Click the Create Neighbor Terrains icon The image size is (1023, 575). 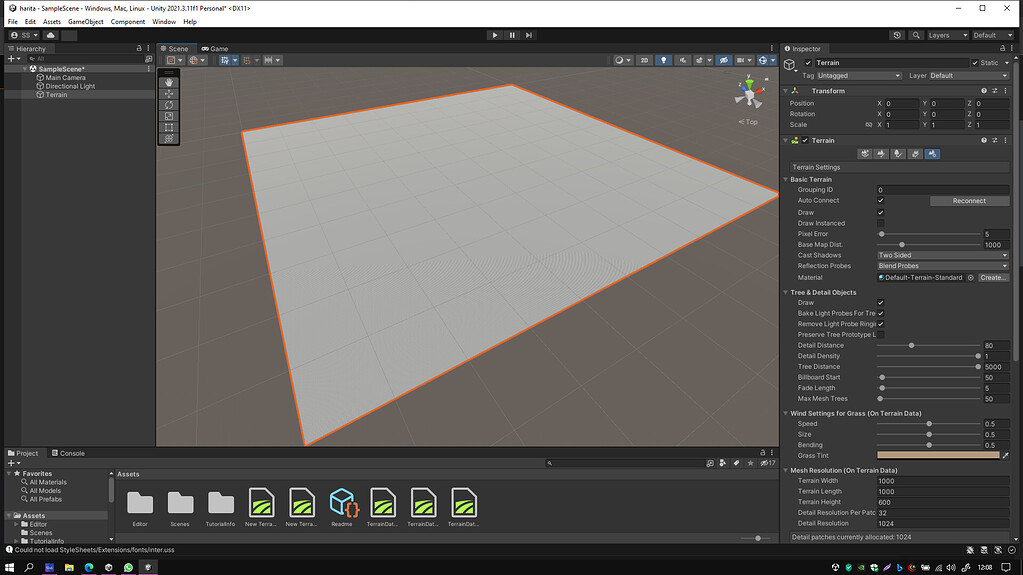click(x=865, y=154)
